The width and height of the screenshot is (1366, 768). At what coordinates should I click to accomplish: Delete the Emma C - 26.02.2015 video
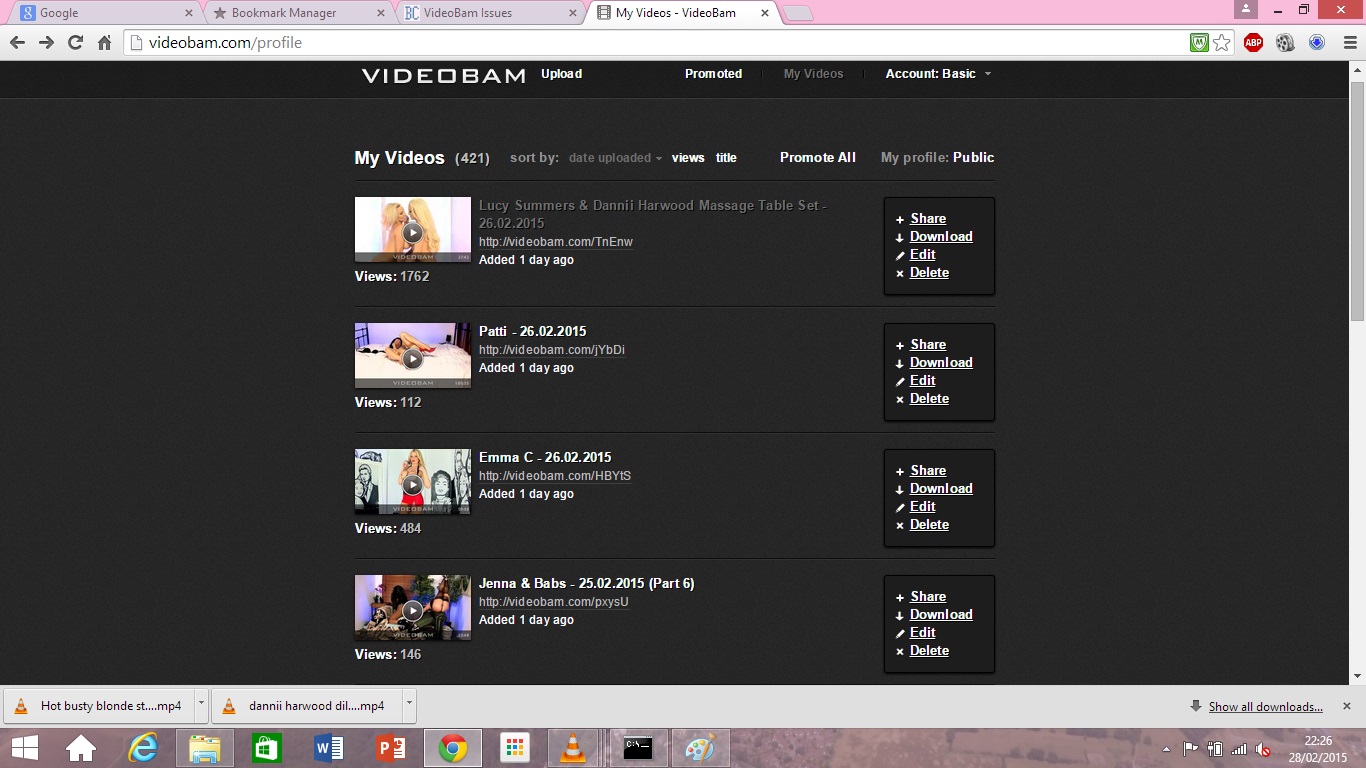tap(929, 525)
